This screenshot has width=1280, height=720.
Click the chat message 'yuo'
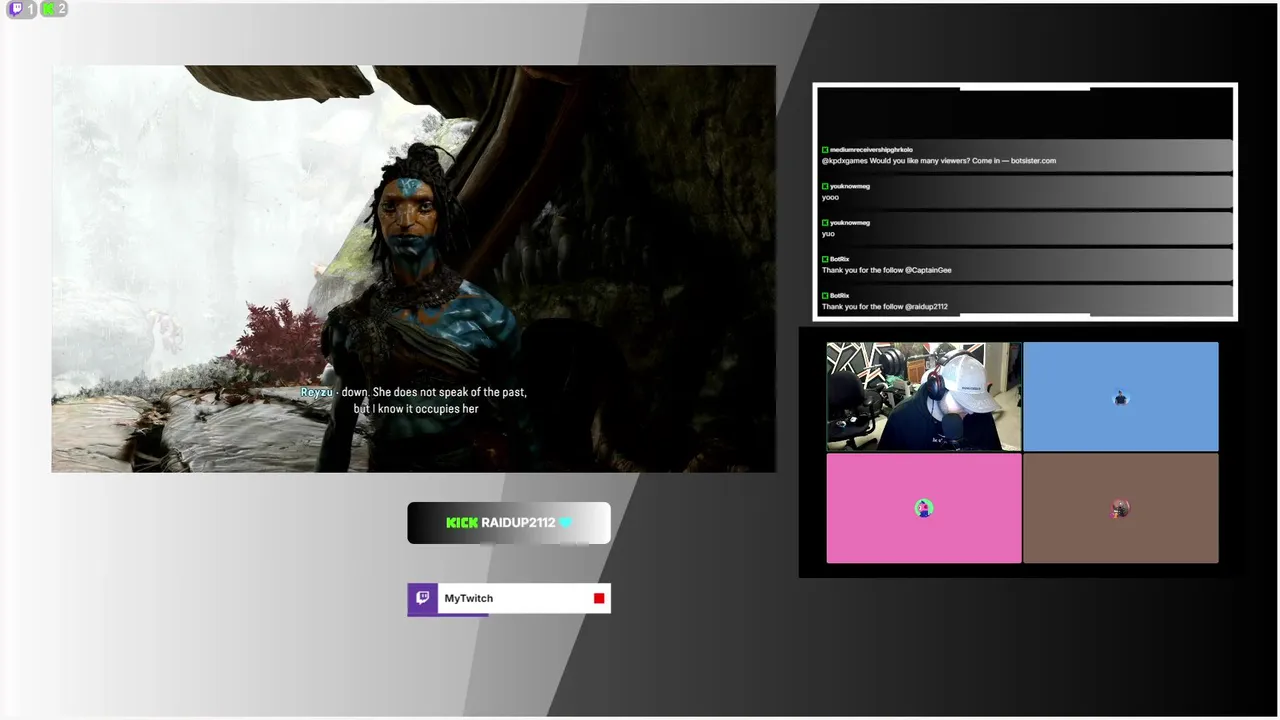pyautogui.click(x=828, y=234)
